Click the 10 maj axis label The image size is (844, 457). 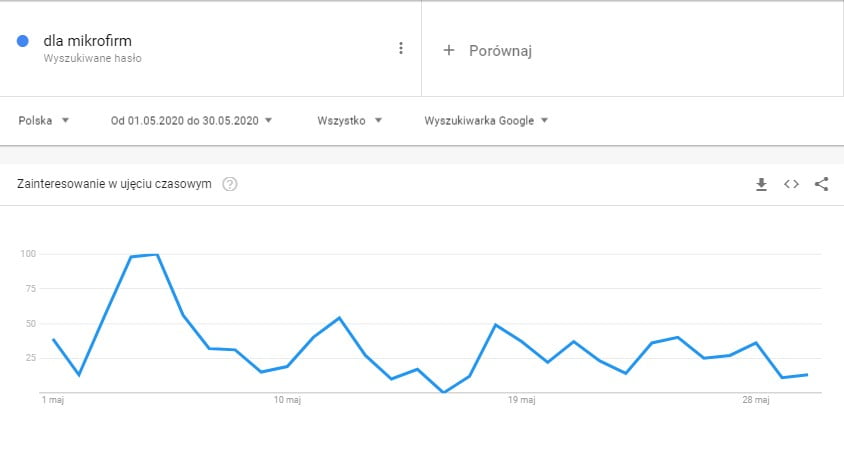click(x=287, y=400)
